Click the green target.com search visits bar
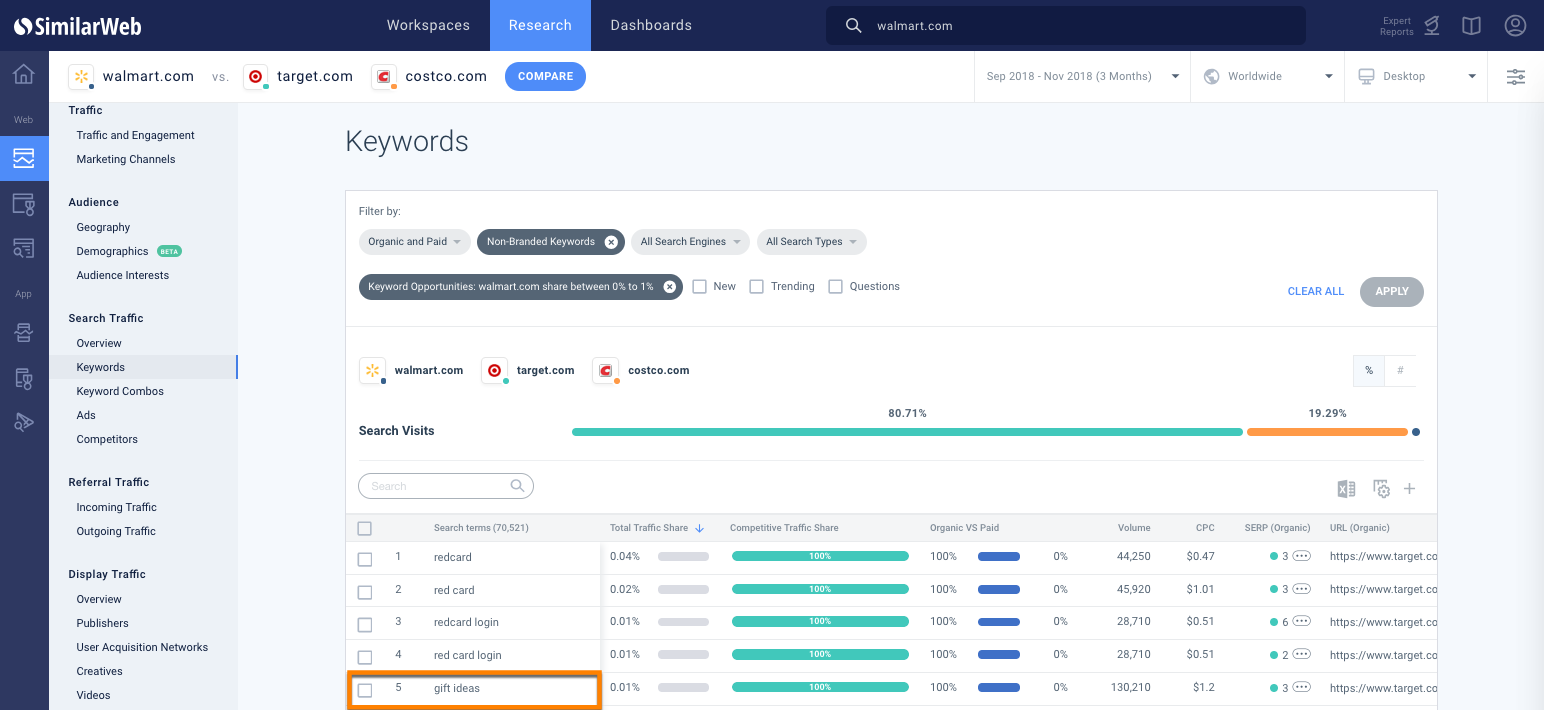The image size is (1544, 710). click(907, 432)
